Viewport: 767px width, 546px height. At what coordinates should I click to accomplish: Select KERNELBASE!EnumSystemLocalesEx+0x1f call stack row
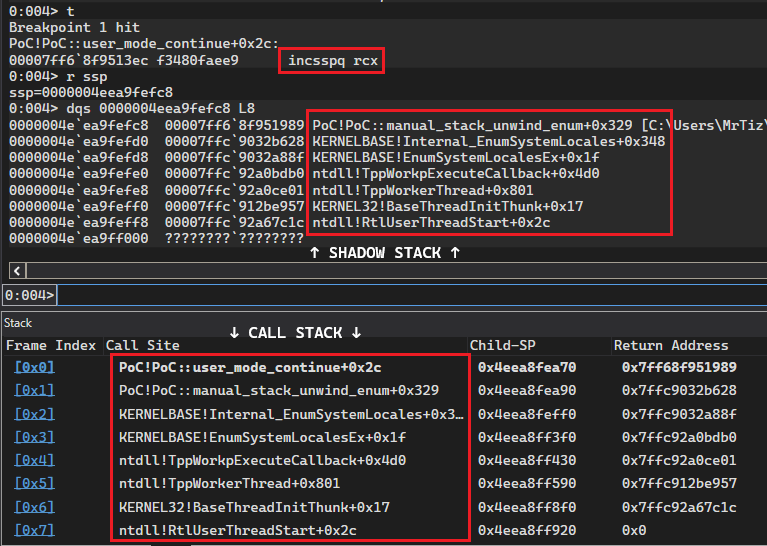coord(262,437)
